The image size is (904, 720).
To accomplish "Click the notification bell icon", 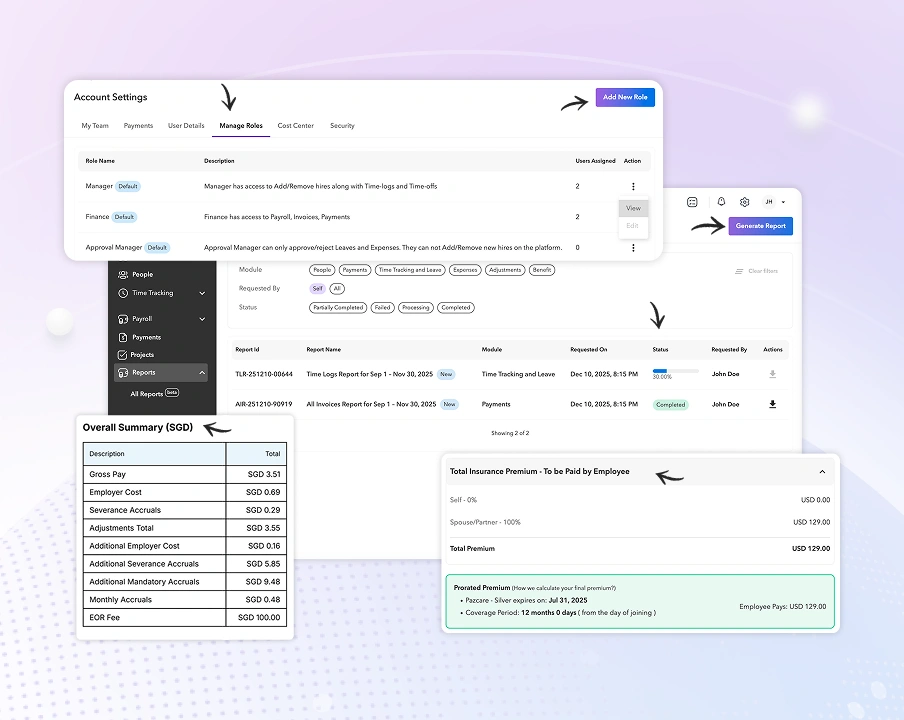I will (x=721, y=202).
